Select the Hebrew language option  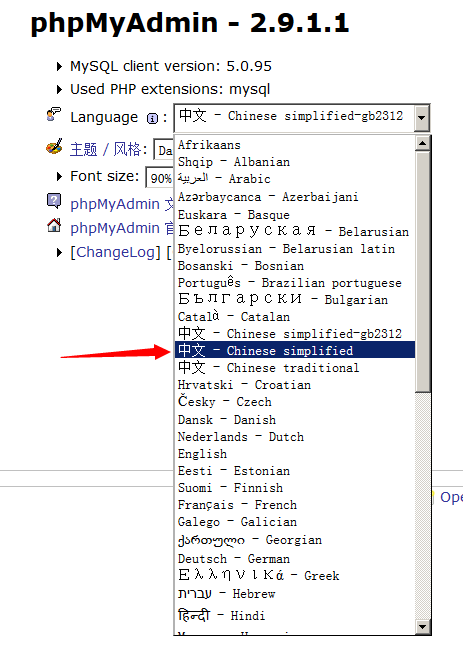tap(295, 594)
